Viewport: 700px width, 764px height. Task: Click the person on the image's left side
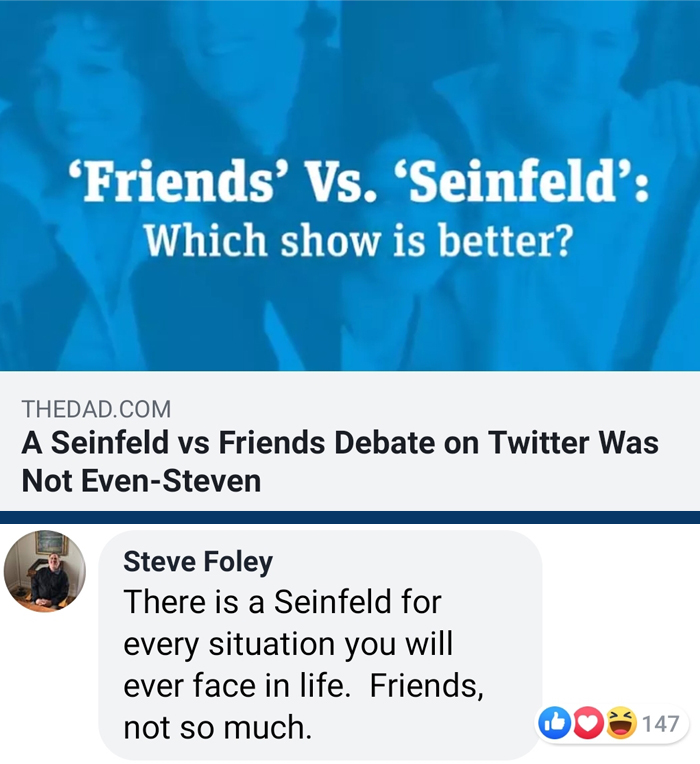click(90, 90)
